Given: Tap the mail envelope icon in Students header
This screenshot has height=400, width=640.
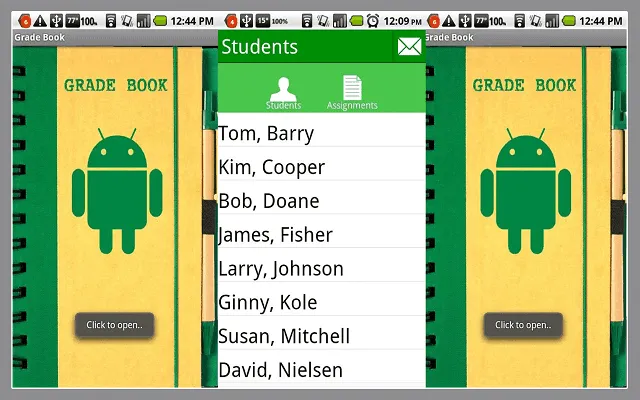Looking at the screenshot, I should 409,47.
